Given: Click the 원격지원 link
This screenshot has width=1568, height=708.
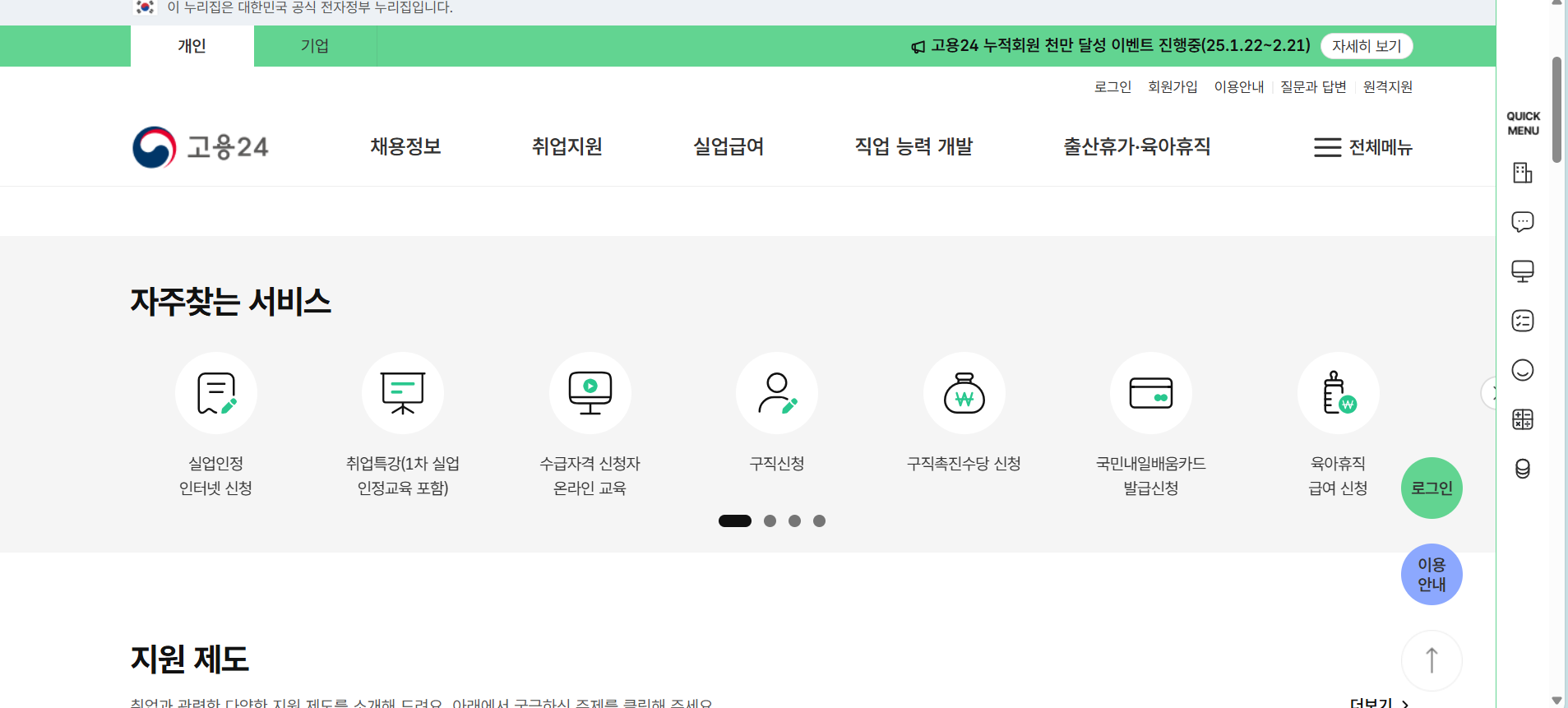Looking at the screenshot, I should [x=1388, y=86].
